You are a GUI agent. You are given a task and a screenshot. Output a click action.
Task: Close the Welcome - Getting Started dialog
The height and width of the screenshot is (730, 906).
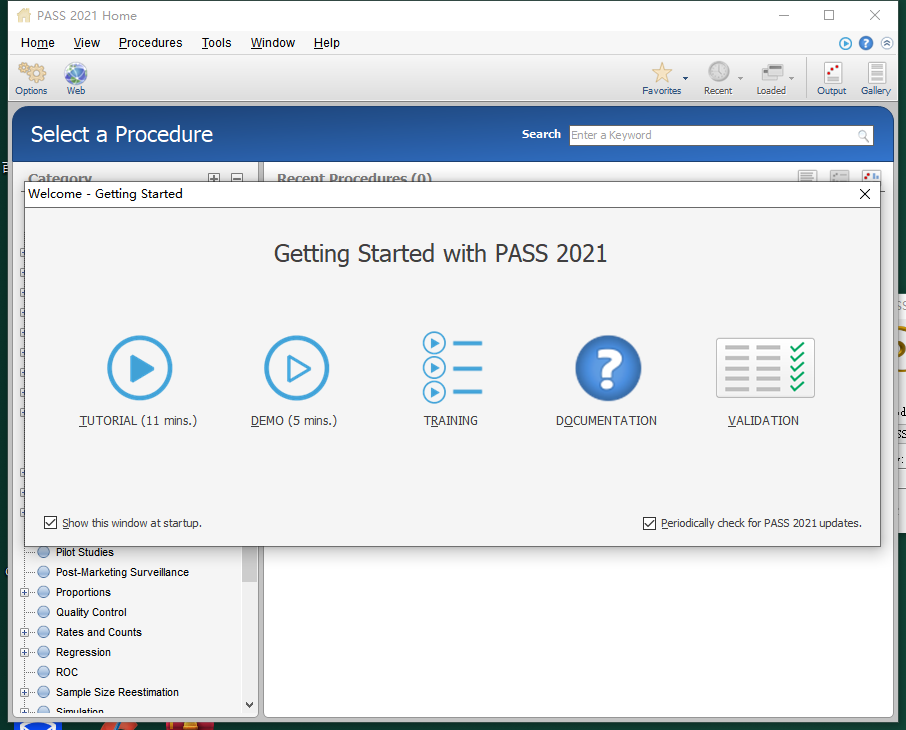[865, 194]
